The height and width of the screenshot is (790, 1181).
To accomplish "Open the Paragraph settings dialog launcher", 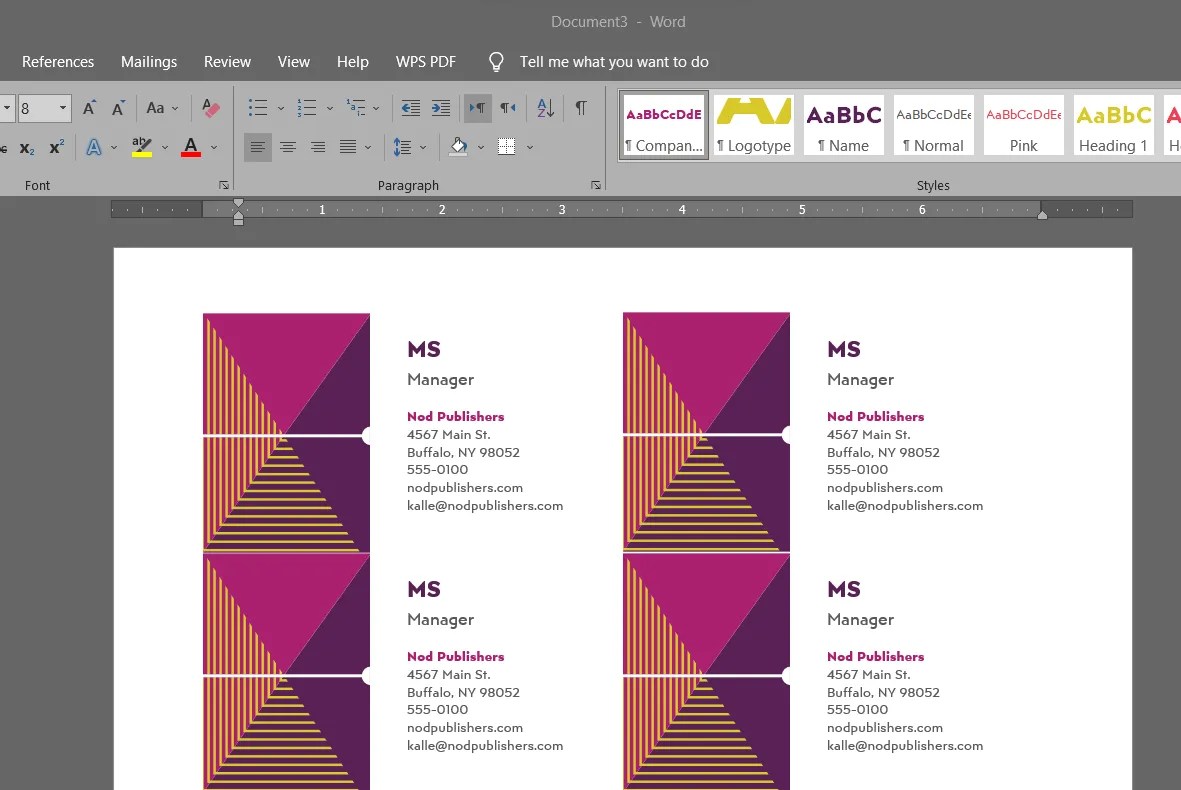I will point(596,185).
